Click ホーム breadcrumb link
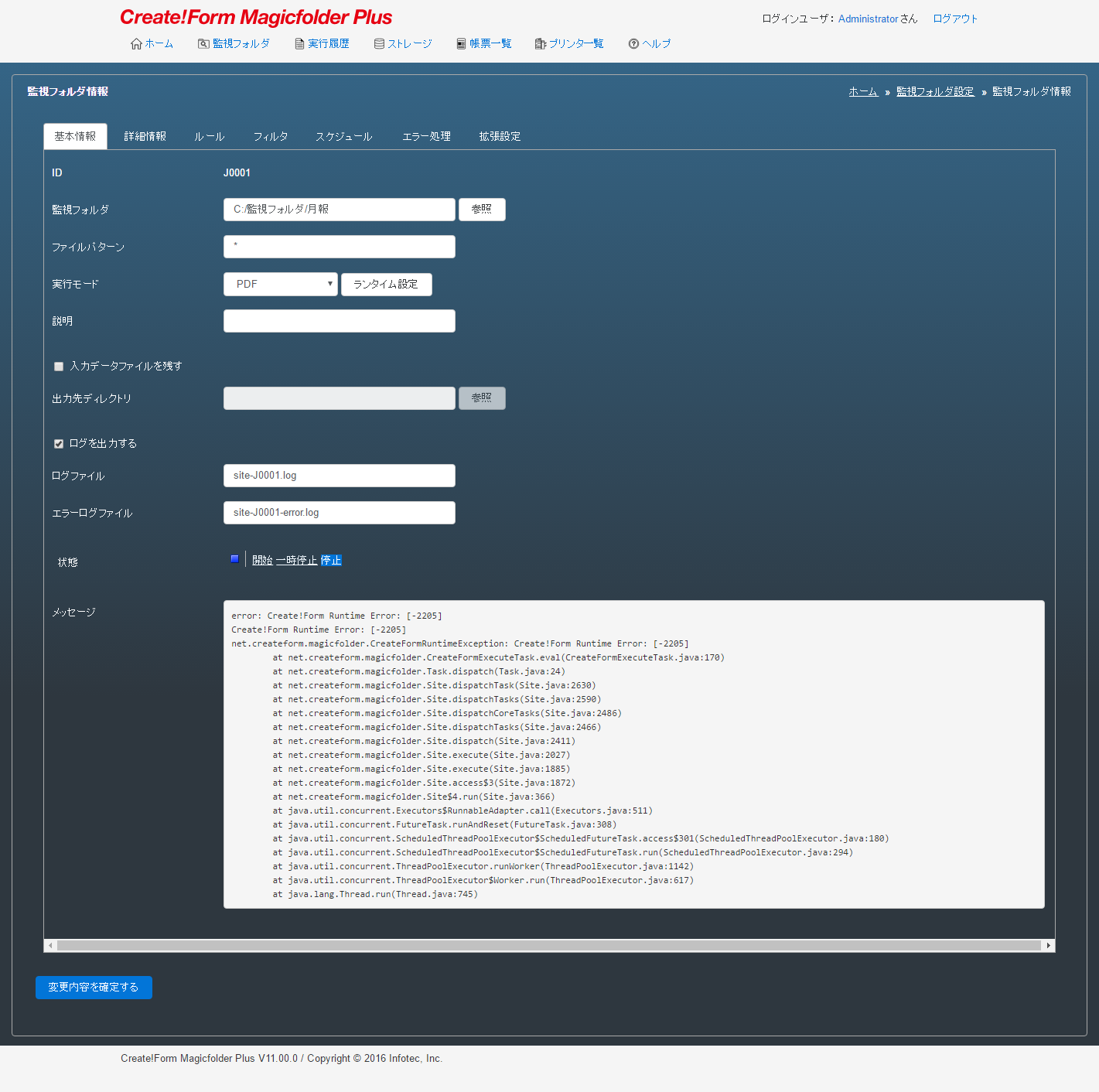Screen dimensions: 1099x1092 tap(863, 92)
